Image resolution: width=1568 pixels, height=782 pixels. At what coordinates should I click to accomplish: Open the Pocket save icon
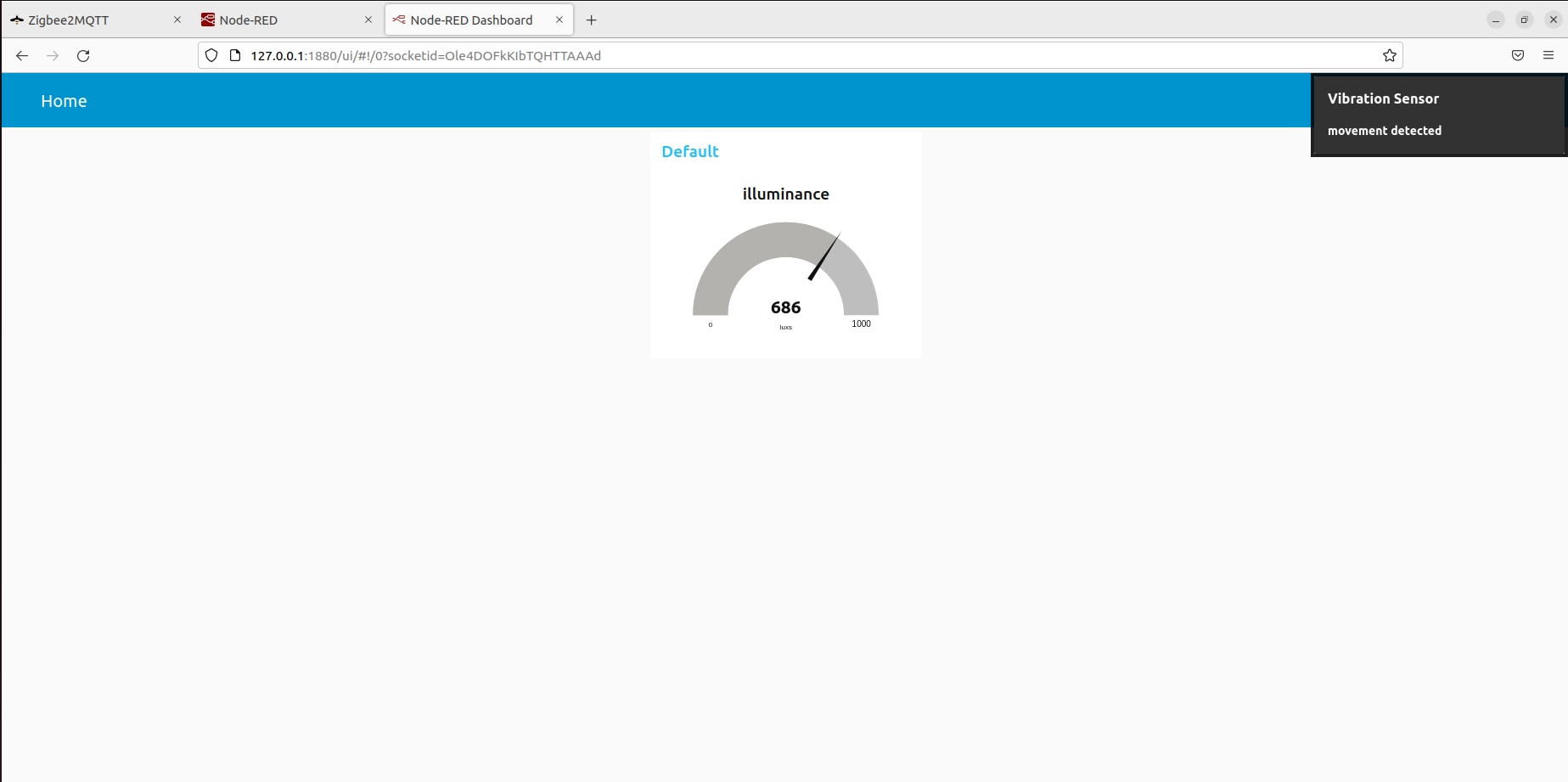pos(1518,56)
